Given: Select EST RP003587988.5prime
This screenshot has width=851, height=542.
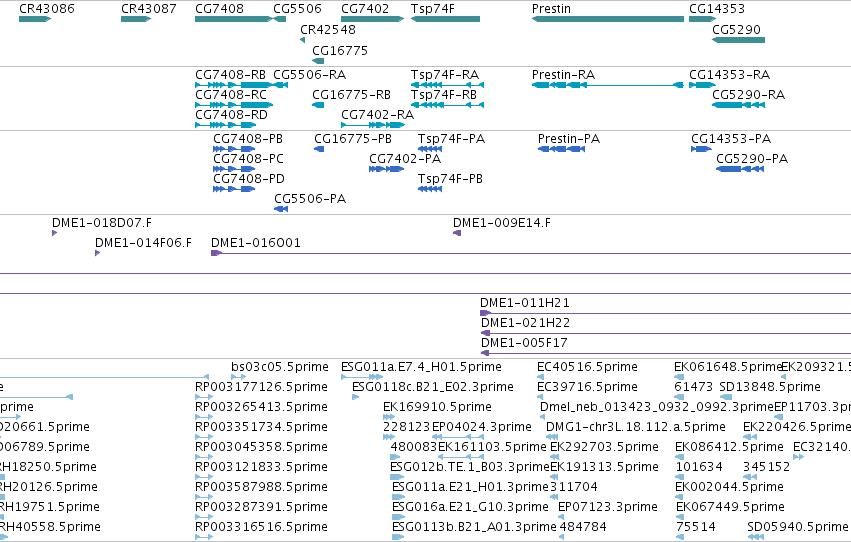Looking at the screenshot, I should (x=204, y=497).
